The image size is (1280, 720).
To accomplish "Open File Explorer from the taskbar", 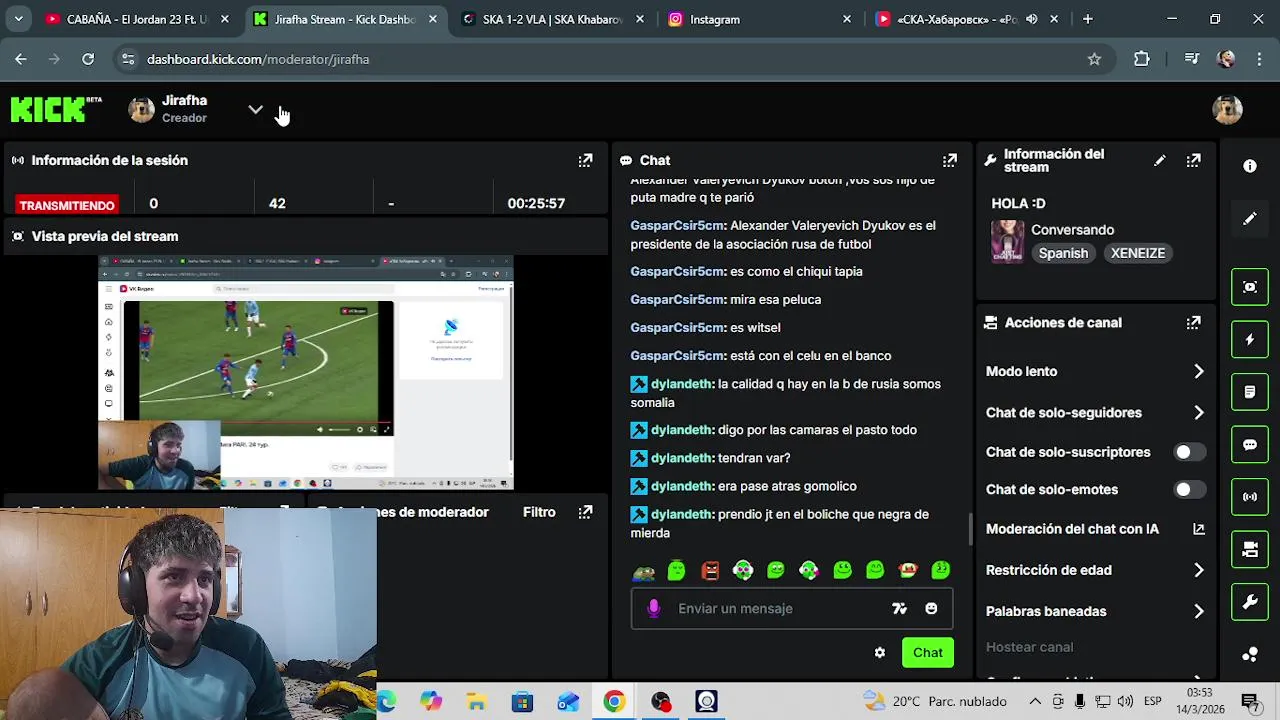I will [x=476, y=702].
